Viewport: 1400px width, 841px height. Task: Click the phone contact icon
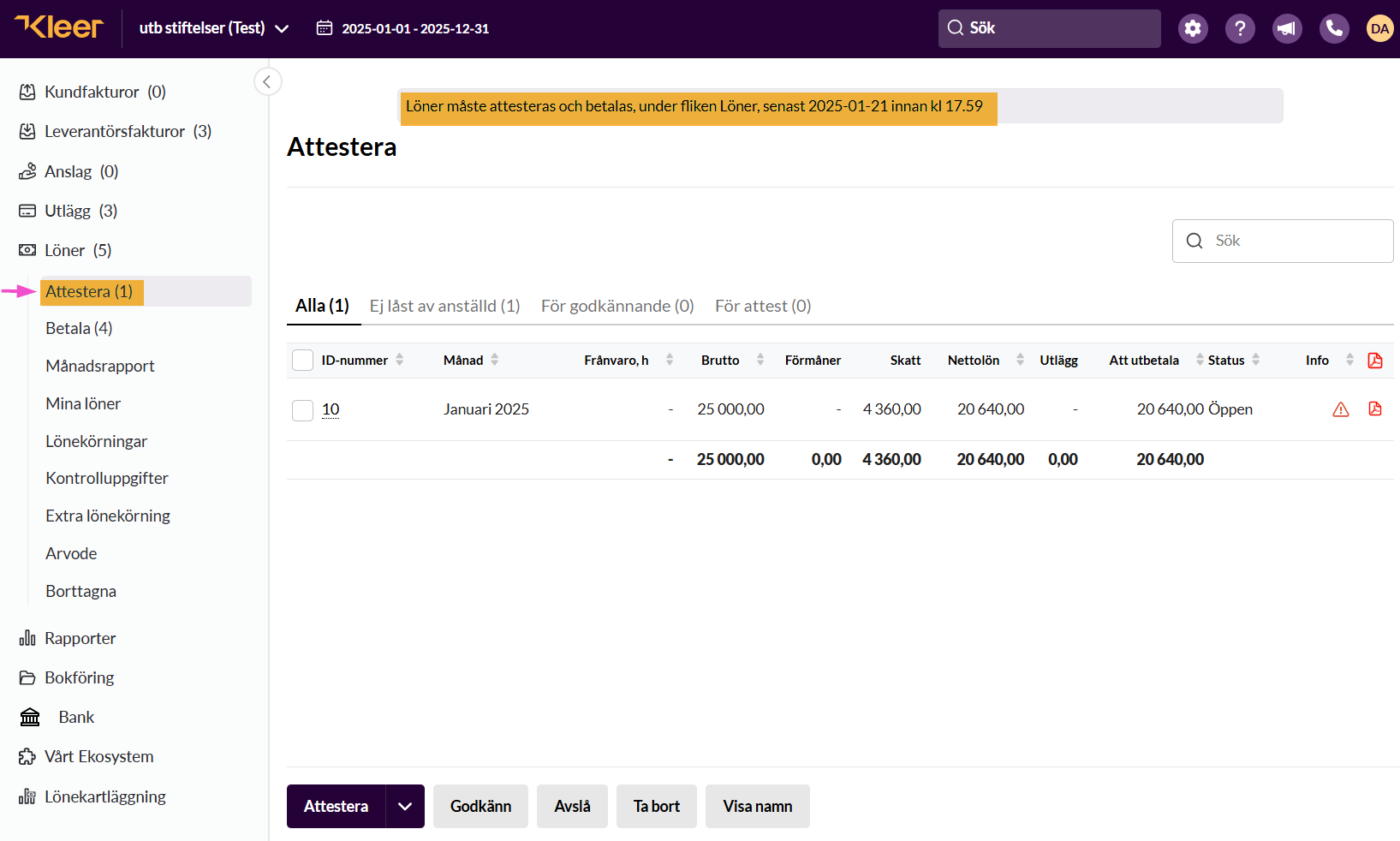[1334, 28]
